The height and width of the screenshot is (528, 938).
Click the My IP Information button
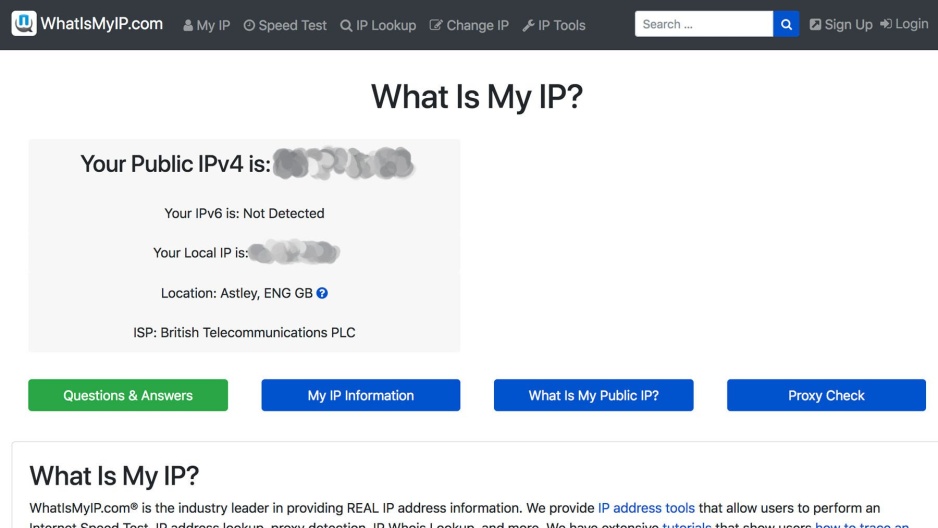pyautogui.click(x=361, y=395)
